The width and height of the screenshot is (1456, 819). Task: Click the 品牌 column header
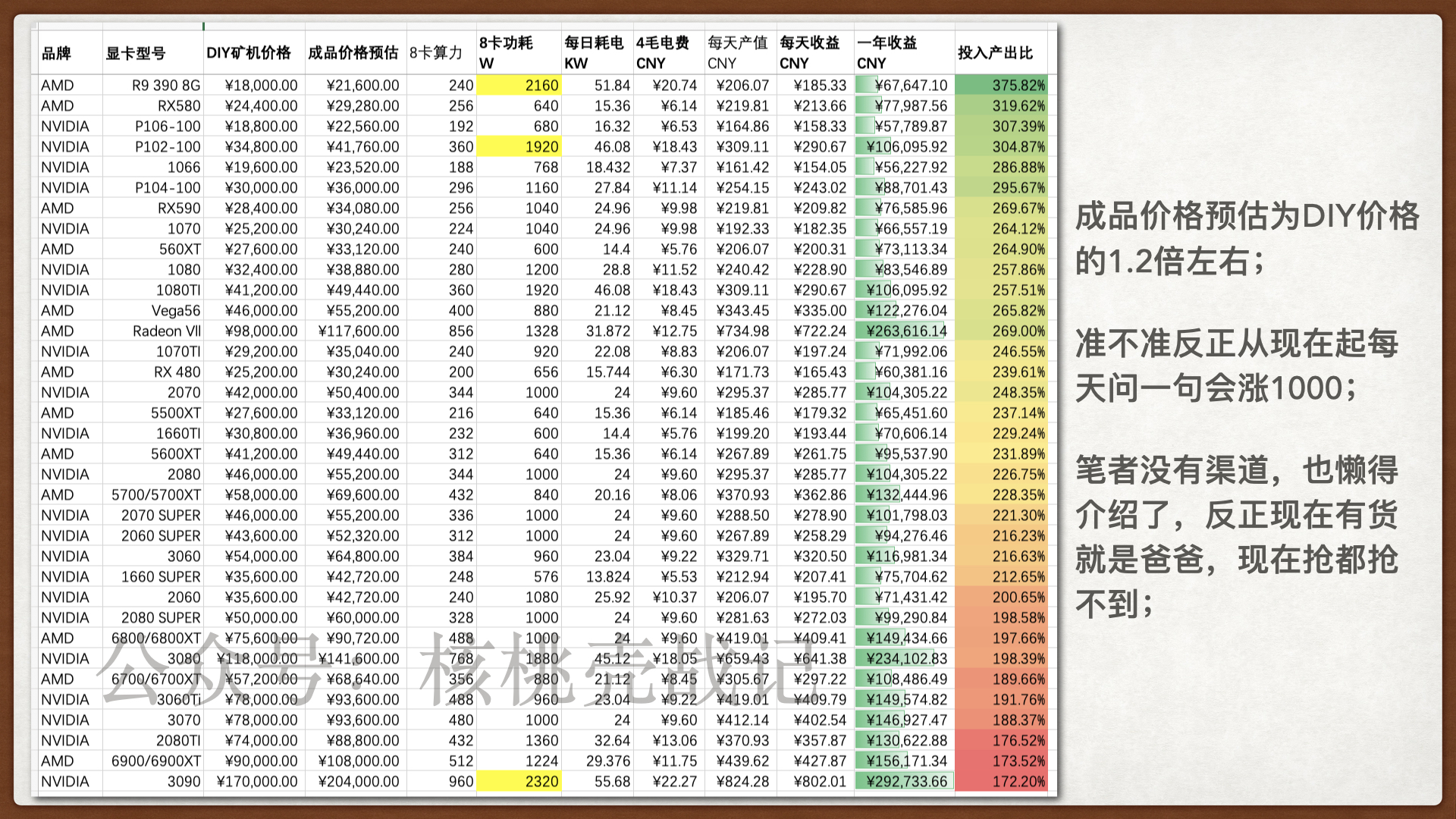click(57, 53)
